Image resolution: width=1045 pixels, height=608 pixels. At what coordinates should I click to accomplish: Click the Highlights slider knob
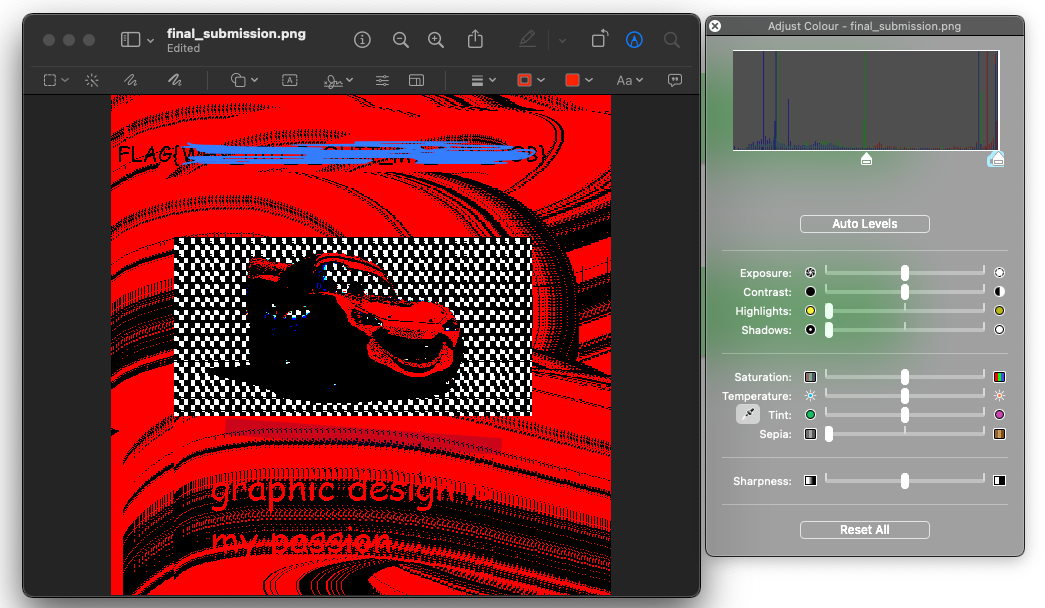[829, 311]
